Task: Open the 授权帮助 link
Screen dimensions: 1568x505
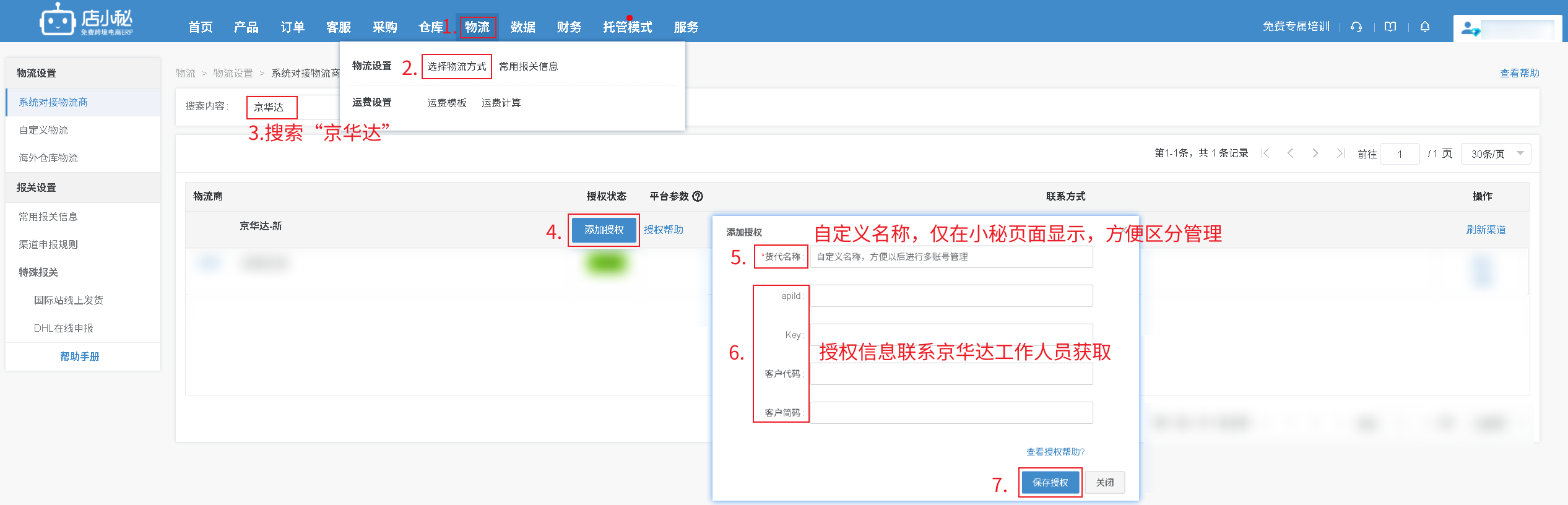Action: click(663, 230)
